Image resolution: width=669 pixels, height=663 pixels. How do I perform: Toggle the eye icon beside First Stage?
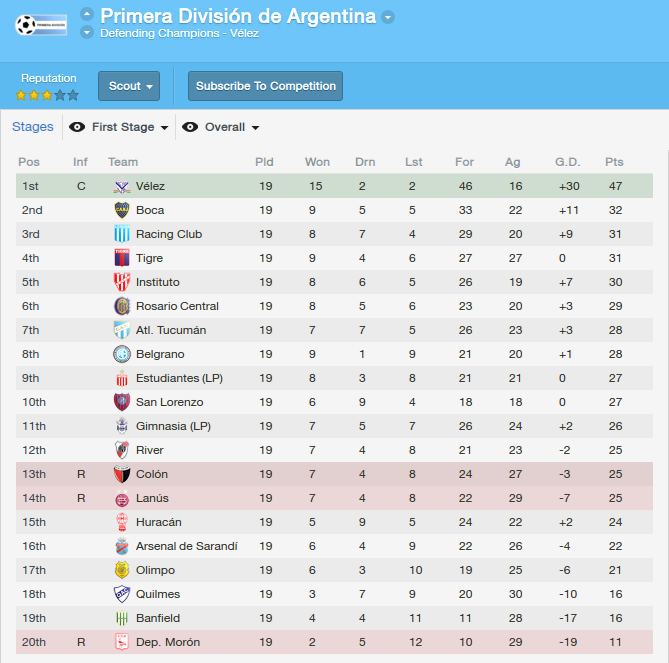[77, 127]
